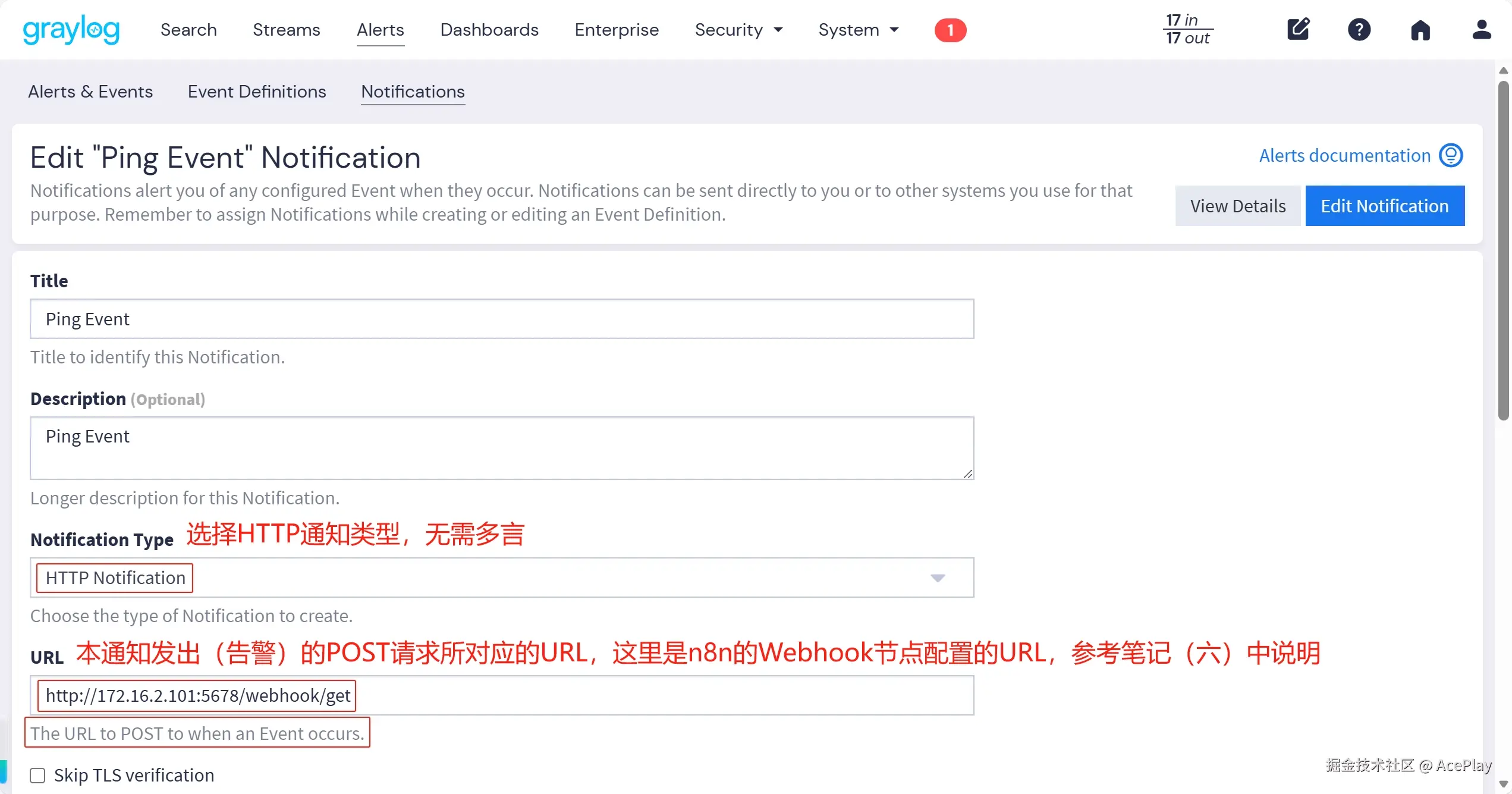The height and width of the screenshot is (794, 1512).
Task: Click the home icon in header
Action: [x=1420, y=30]
